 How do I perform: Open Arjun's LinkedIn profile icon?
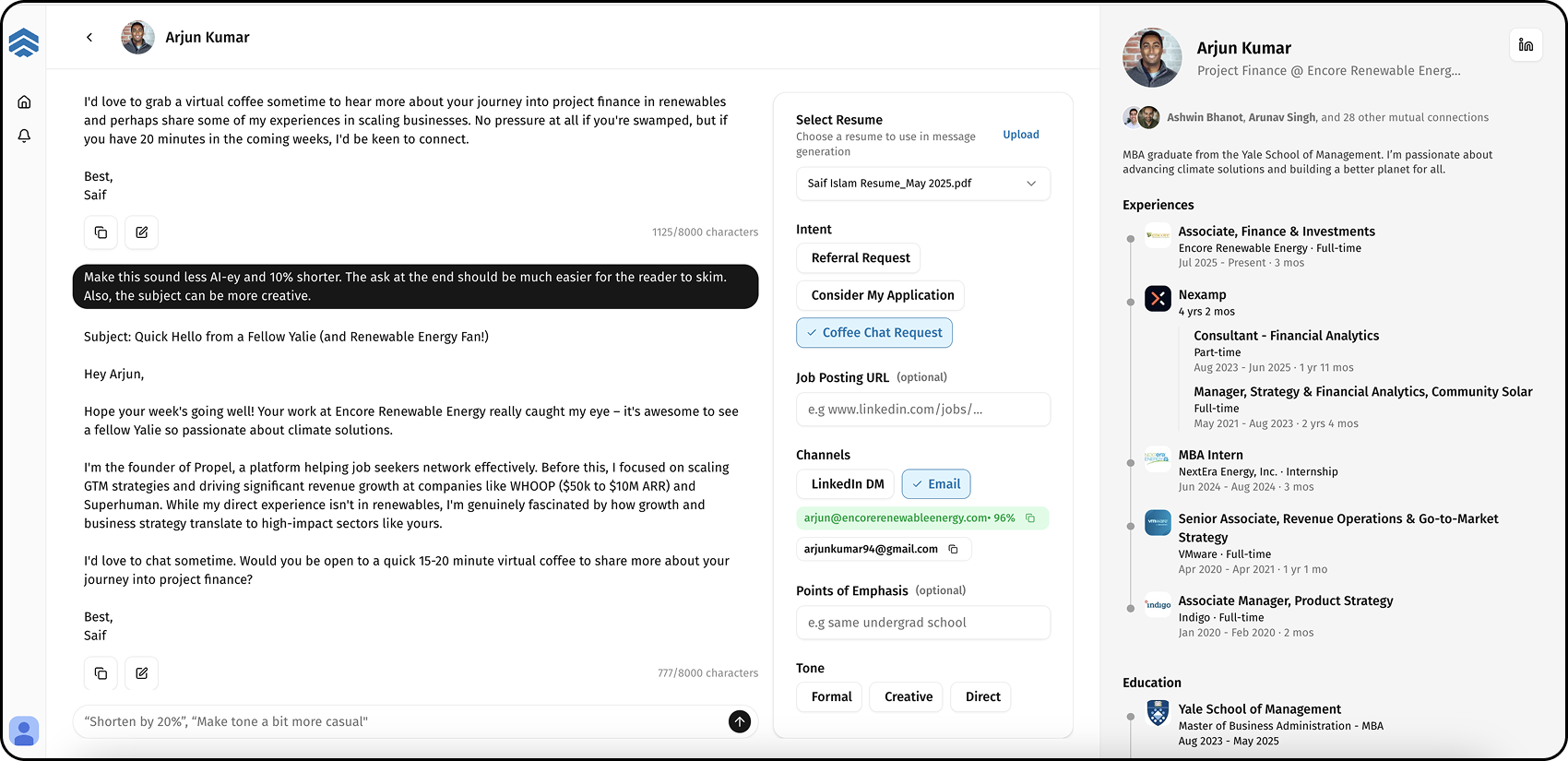pos(1526,44)
